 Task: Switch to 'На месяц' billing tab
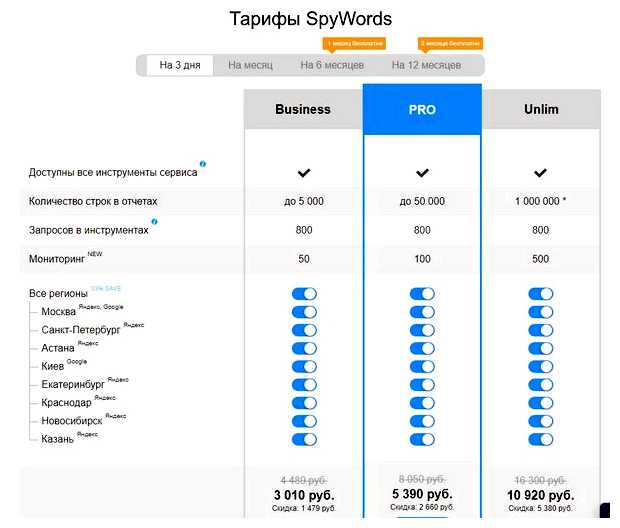(249, 66)
